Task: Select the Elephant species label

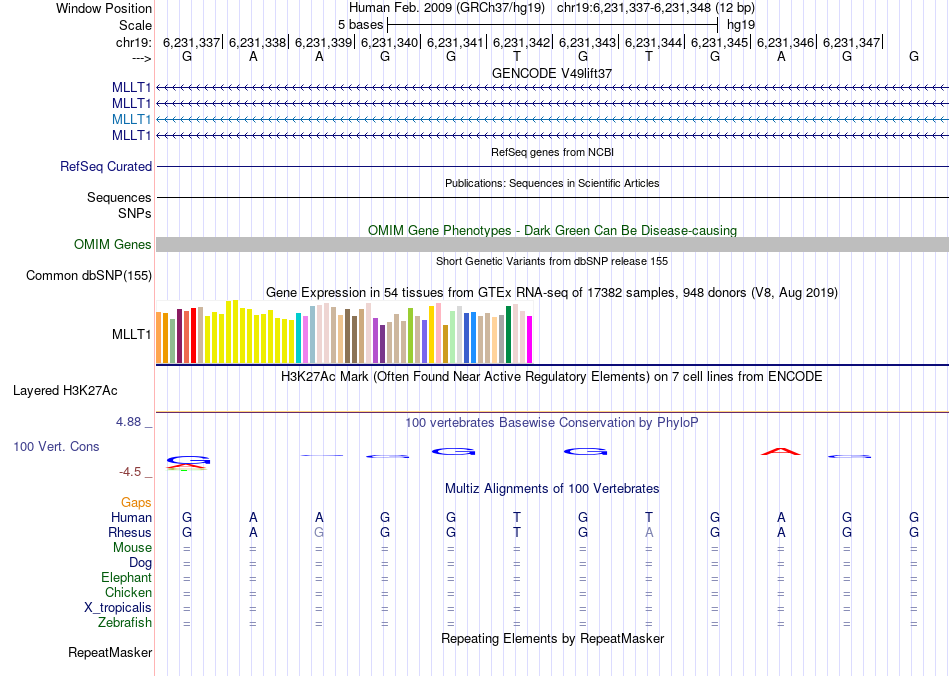Action: (127, 577)
